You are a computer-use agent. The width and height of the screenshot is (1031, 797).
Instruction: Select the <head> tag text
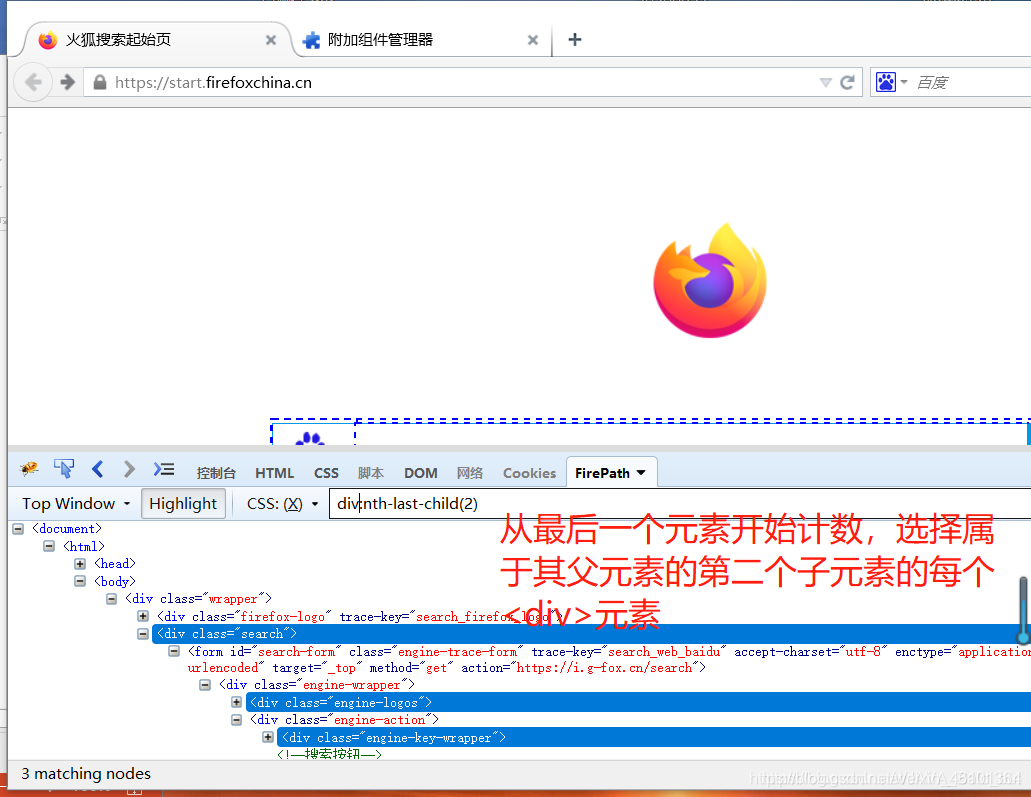[x=114, y=564]
